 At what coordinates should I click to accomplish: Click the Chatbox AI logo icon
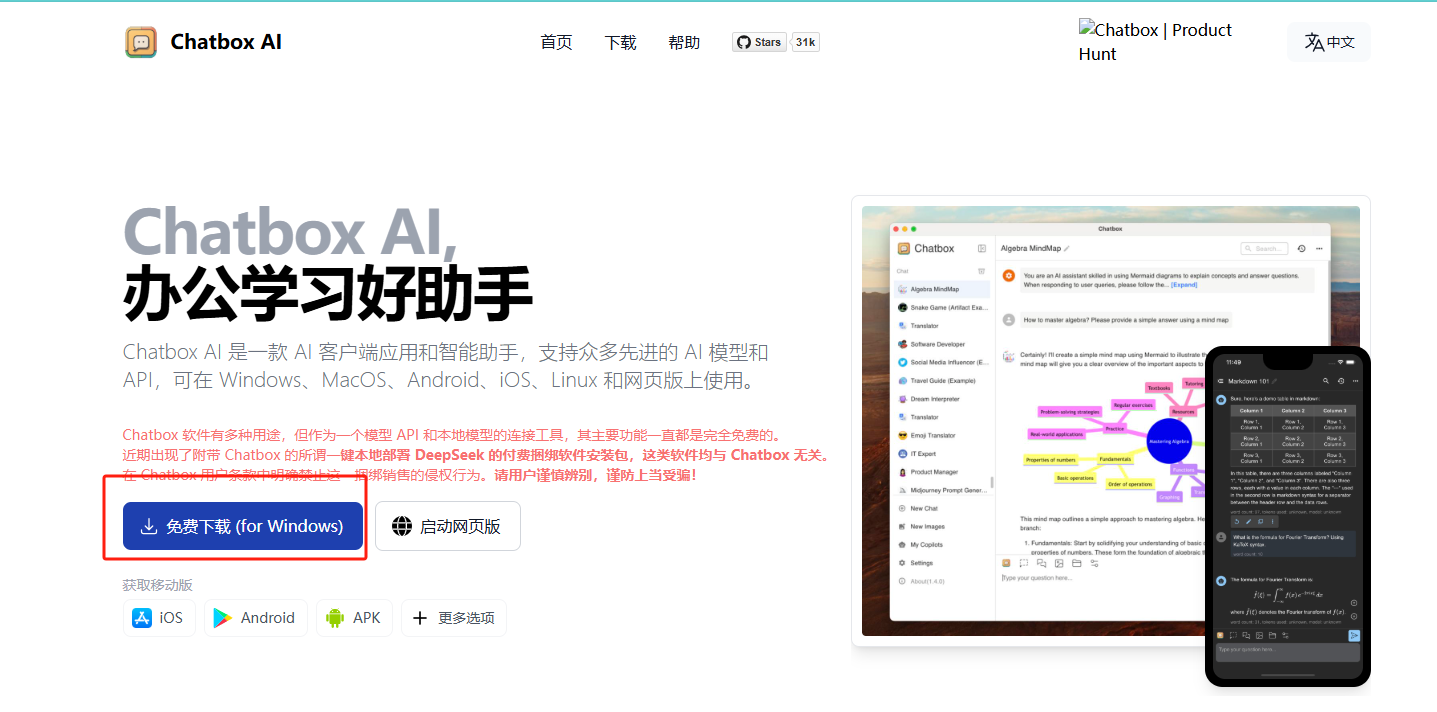coord(141,42)
